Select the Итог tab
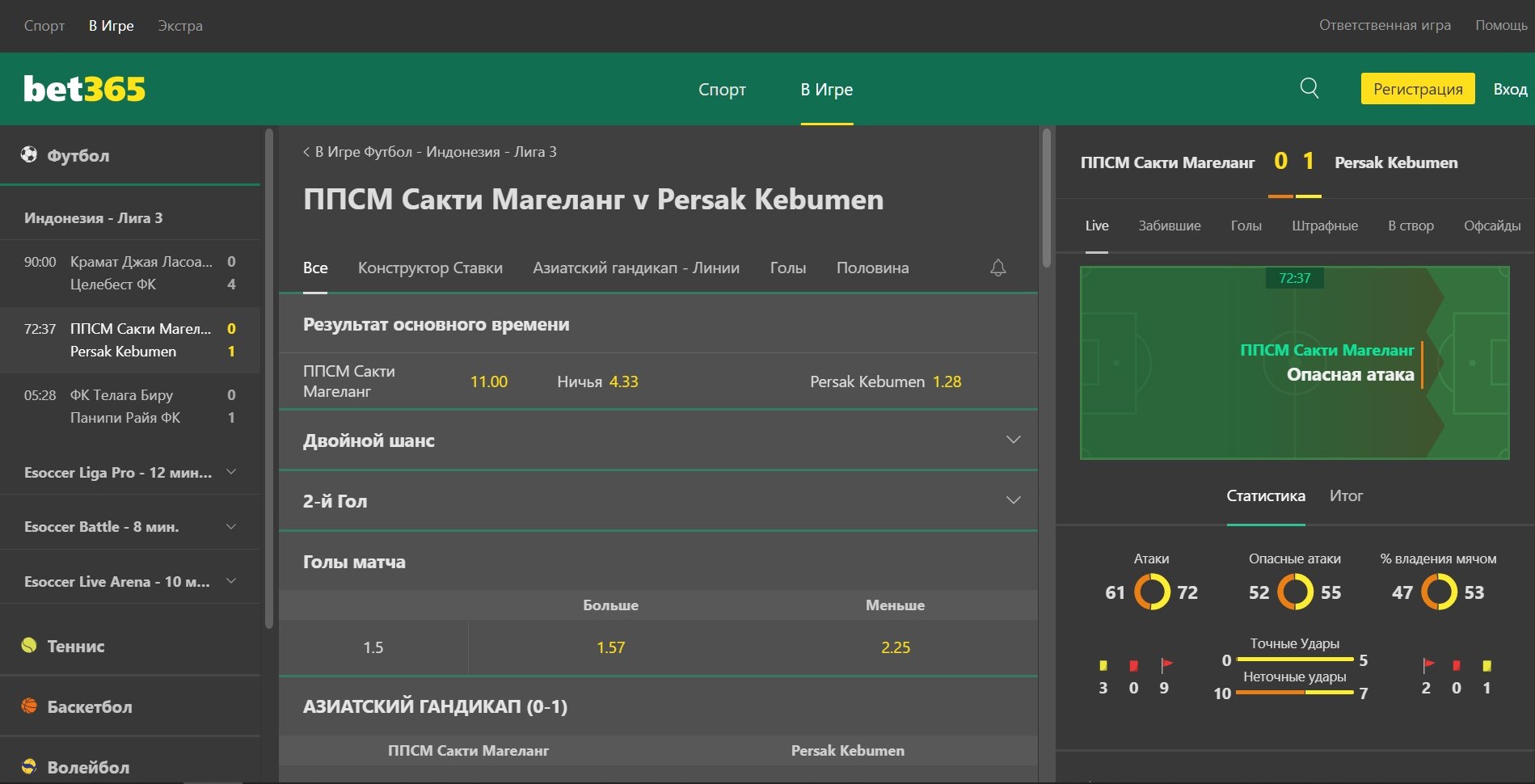This screenshot has height=784, width=1535. click(1346, 495)
